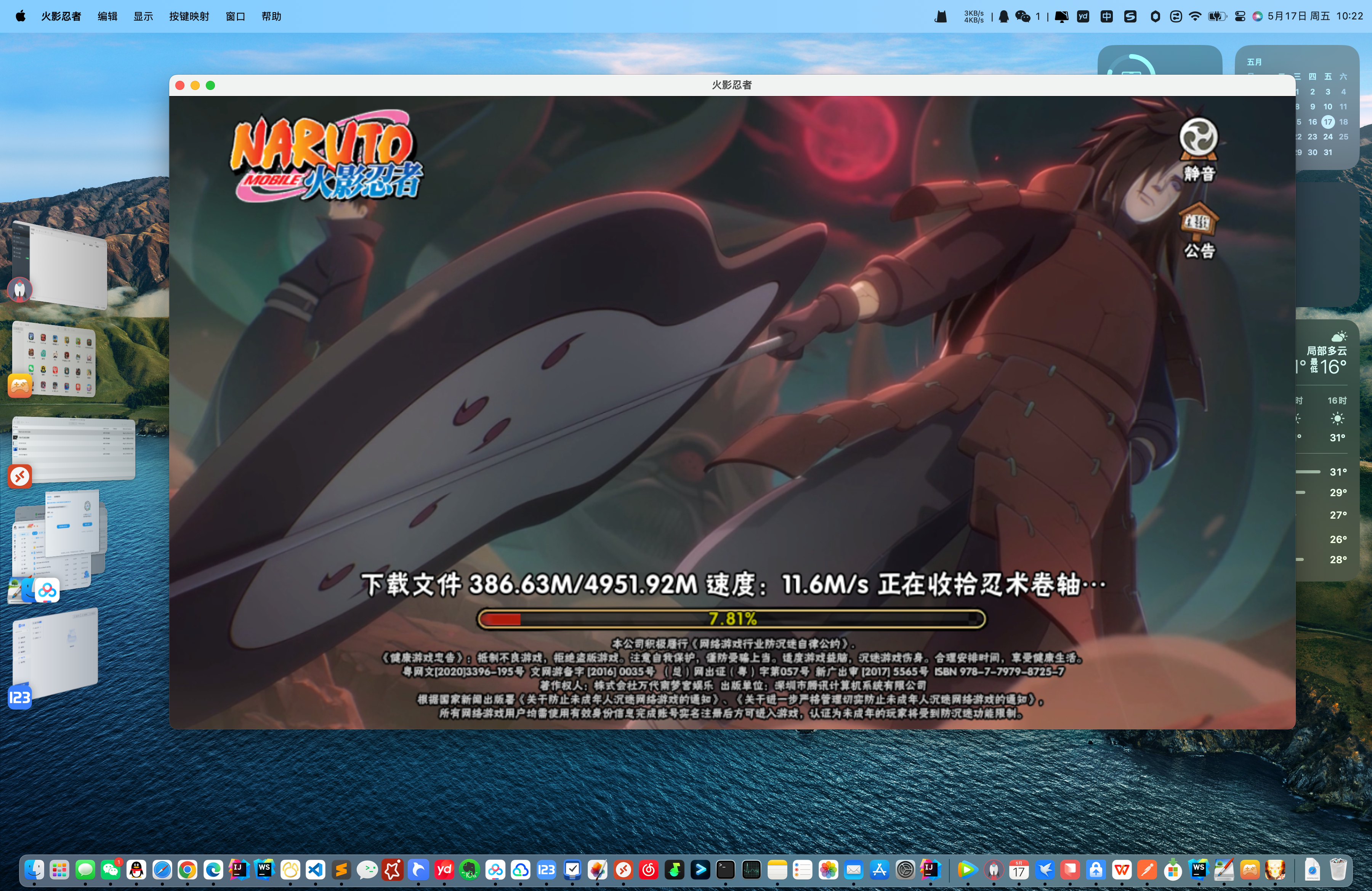Click the Wi-Fi status icon
The height and width of the screenshot is (891, 1372).
tap(1195, 16)
